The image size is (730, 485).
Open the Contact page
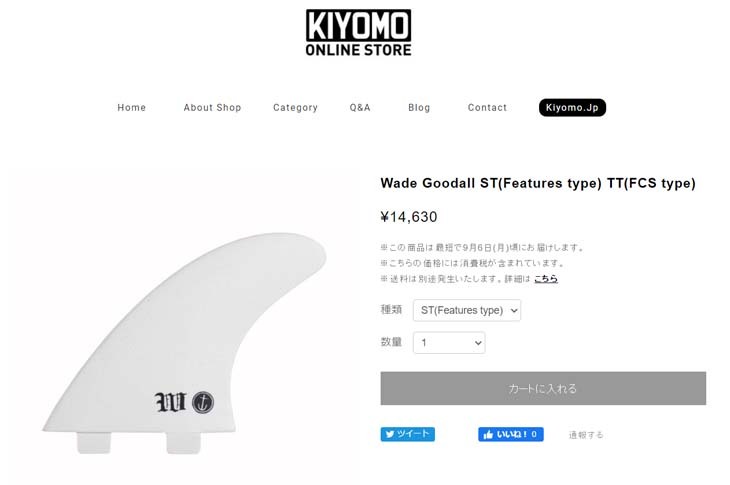487,108
